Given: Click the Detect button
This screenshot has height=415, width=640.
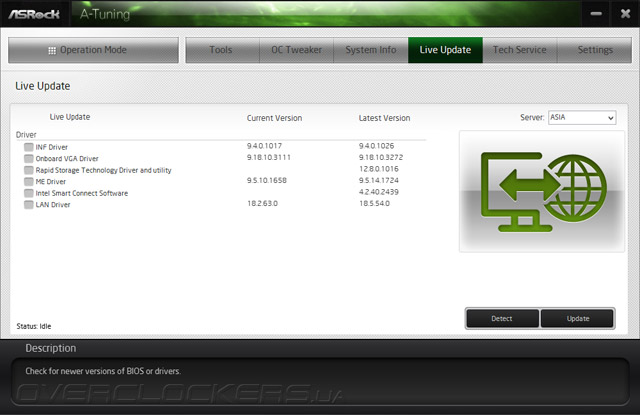Looking at the screenshot, I should [x=502, y=318].
